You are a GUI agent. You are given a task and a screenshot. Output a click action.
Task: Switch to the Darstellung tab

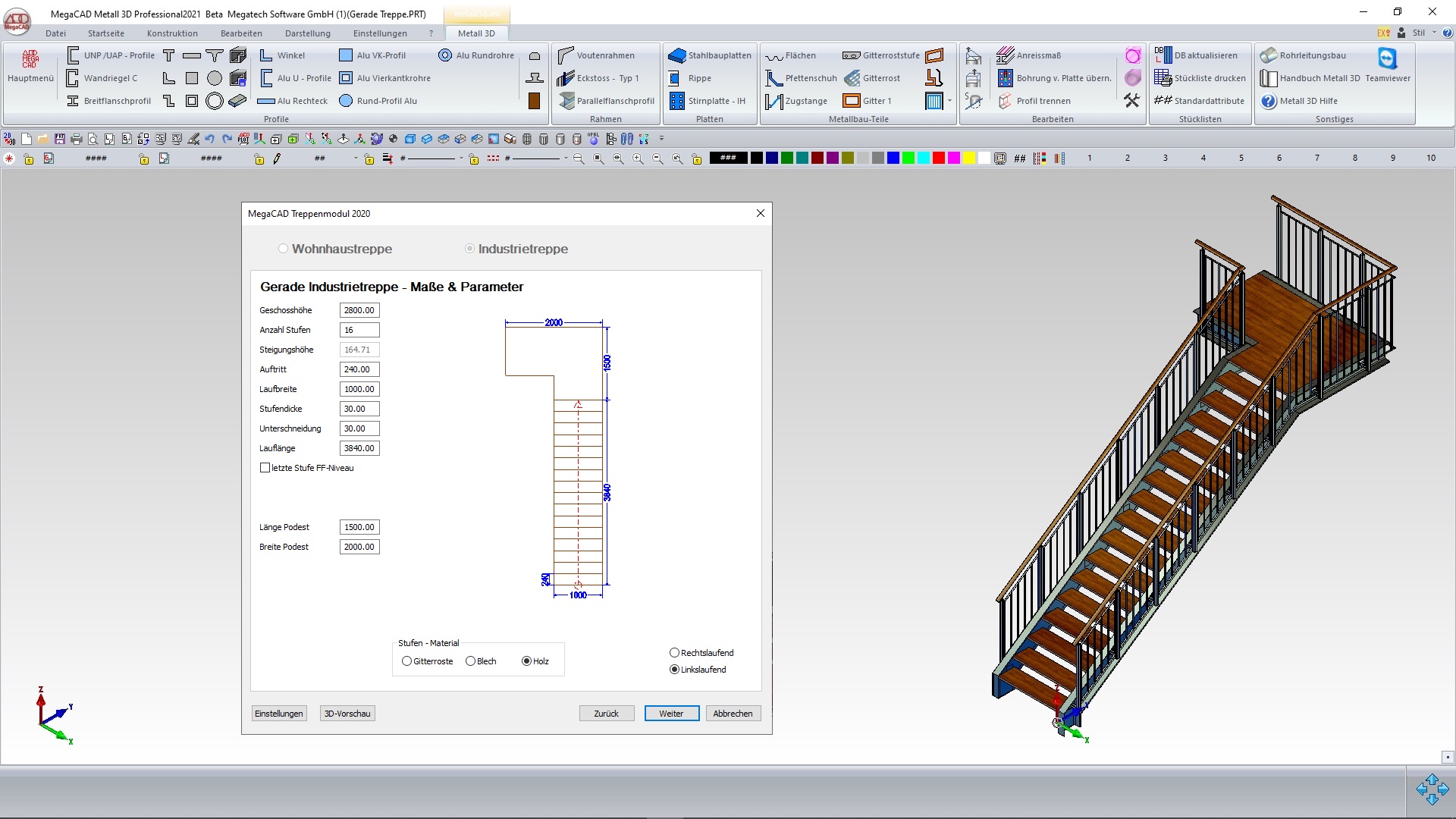(x=307, y=33)
